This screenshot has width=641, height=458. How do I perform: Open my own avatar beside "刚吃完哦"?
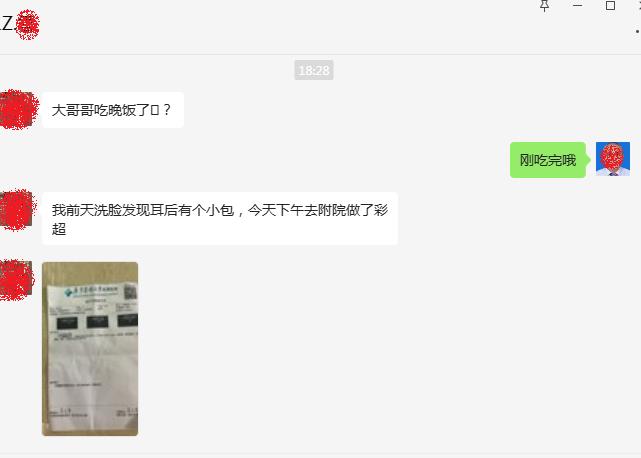[x=612, y=159]
